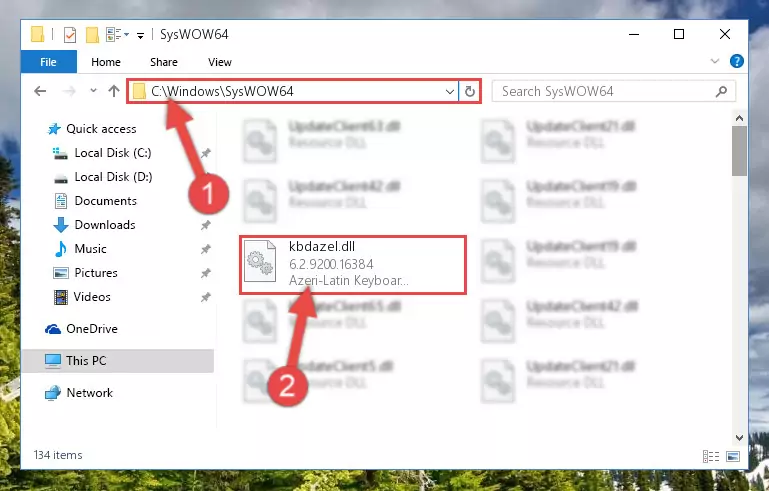Open Documents in navigation pane
This screenshot has height=491, width=769.
pyautogui.click(x=105, y=201)
